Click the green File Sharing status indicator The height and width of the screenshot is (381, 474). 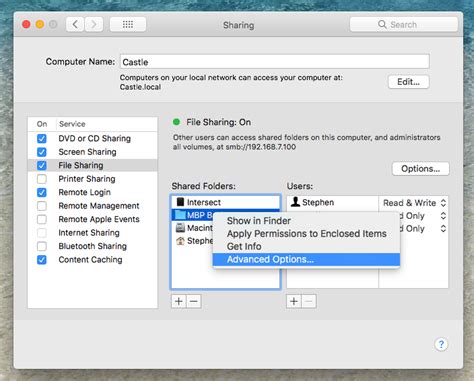(176, 122)
